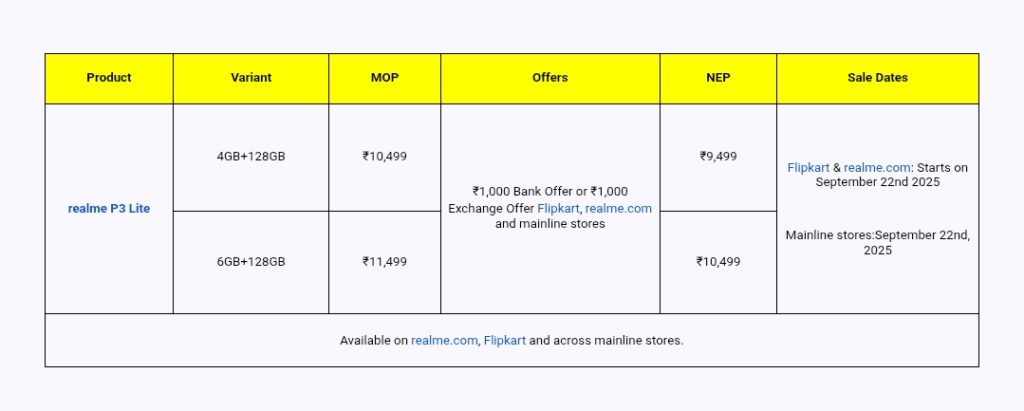Click the Flipkart link under Sale Dates
Image resolution: width=1024 pixels, height=411 pixels.
(811, 167)
